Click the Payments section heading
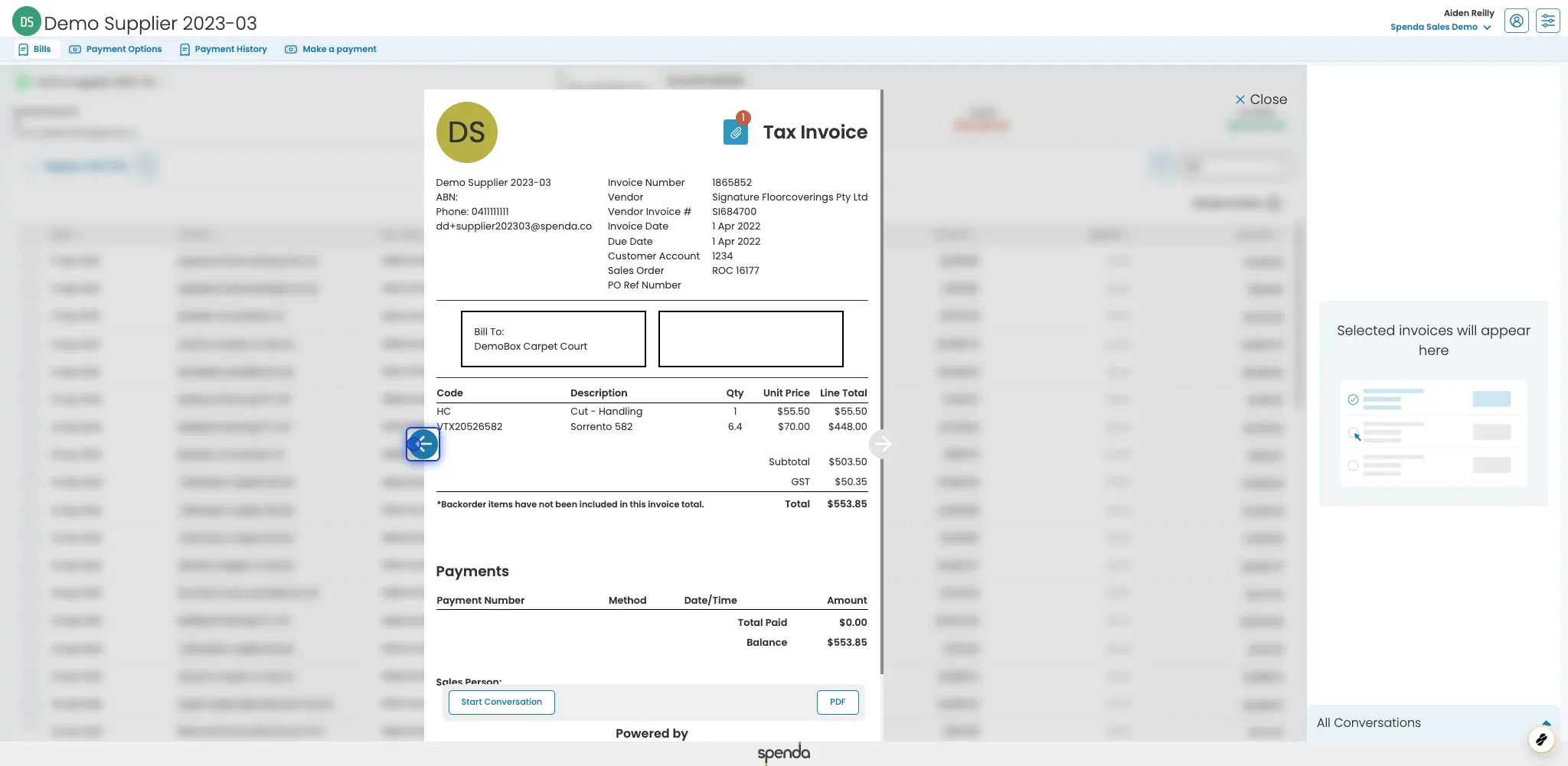 click(x=472, y=571)
